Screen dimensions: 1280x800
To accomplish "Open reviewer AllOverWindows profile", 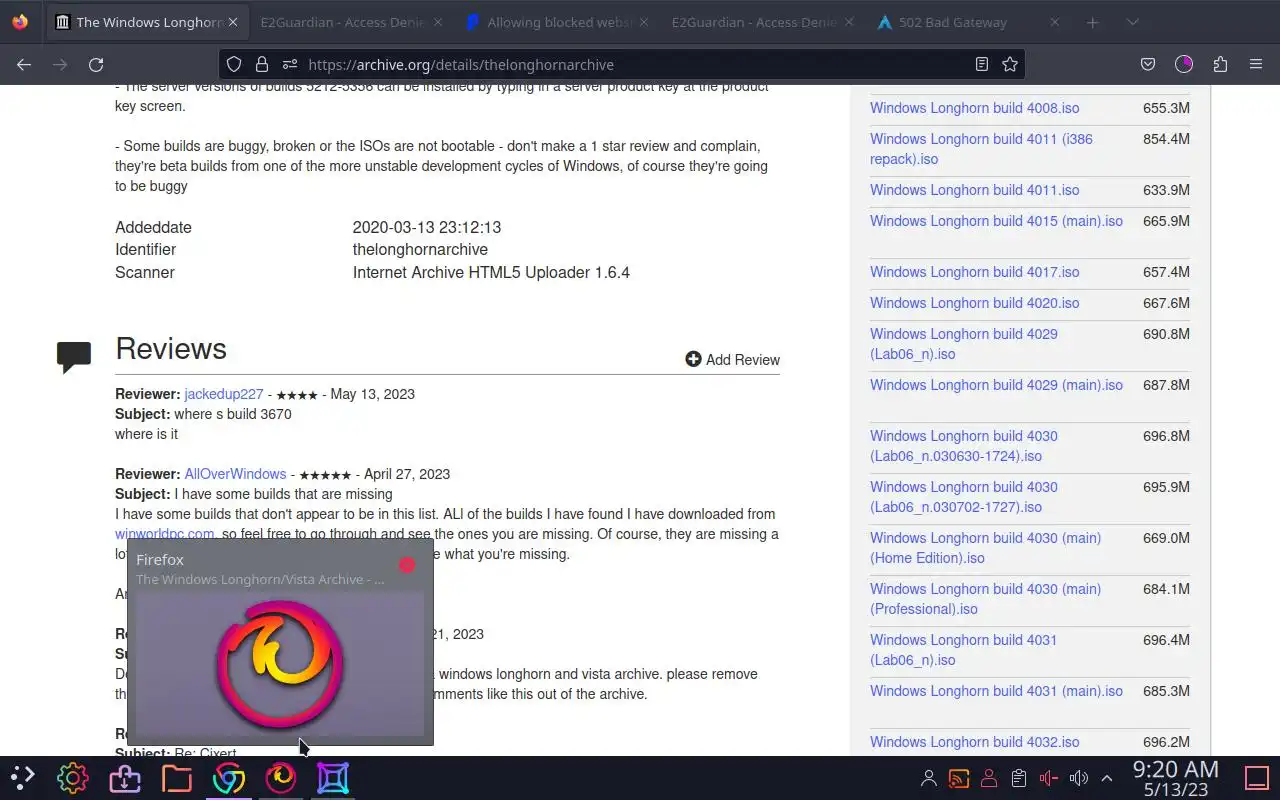I will 235,474.
